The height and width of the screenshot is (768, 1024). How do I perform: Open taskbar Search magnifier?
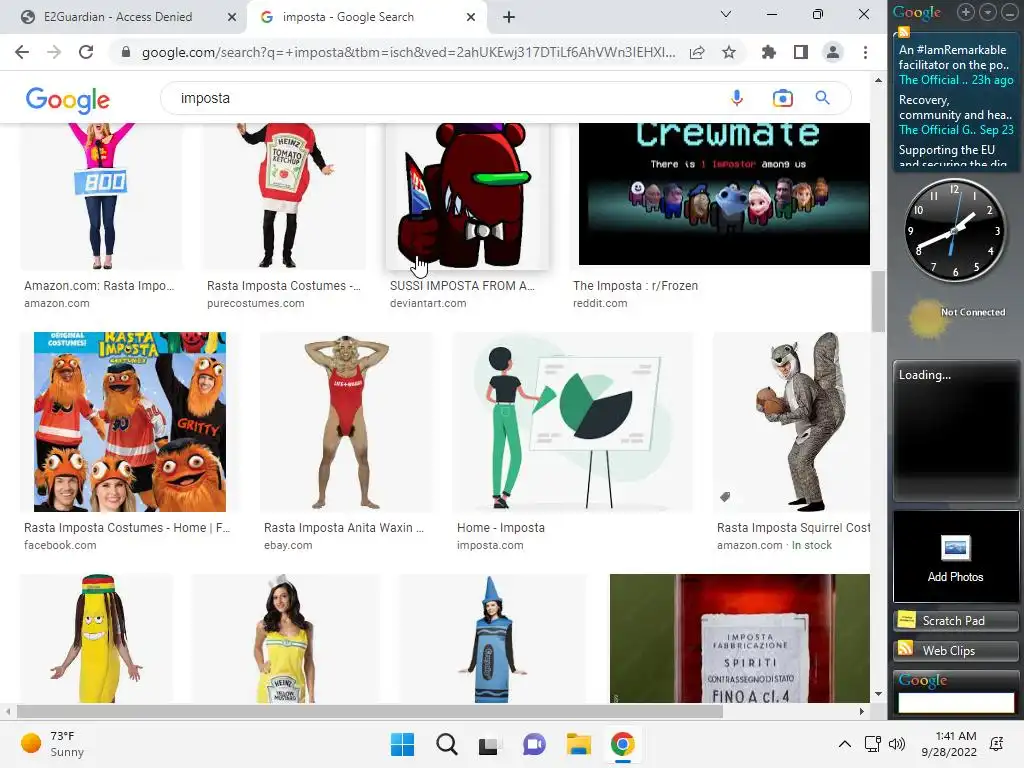click(447, 744)
